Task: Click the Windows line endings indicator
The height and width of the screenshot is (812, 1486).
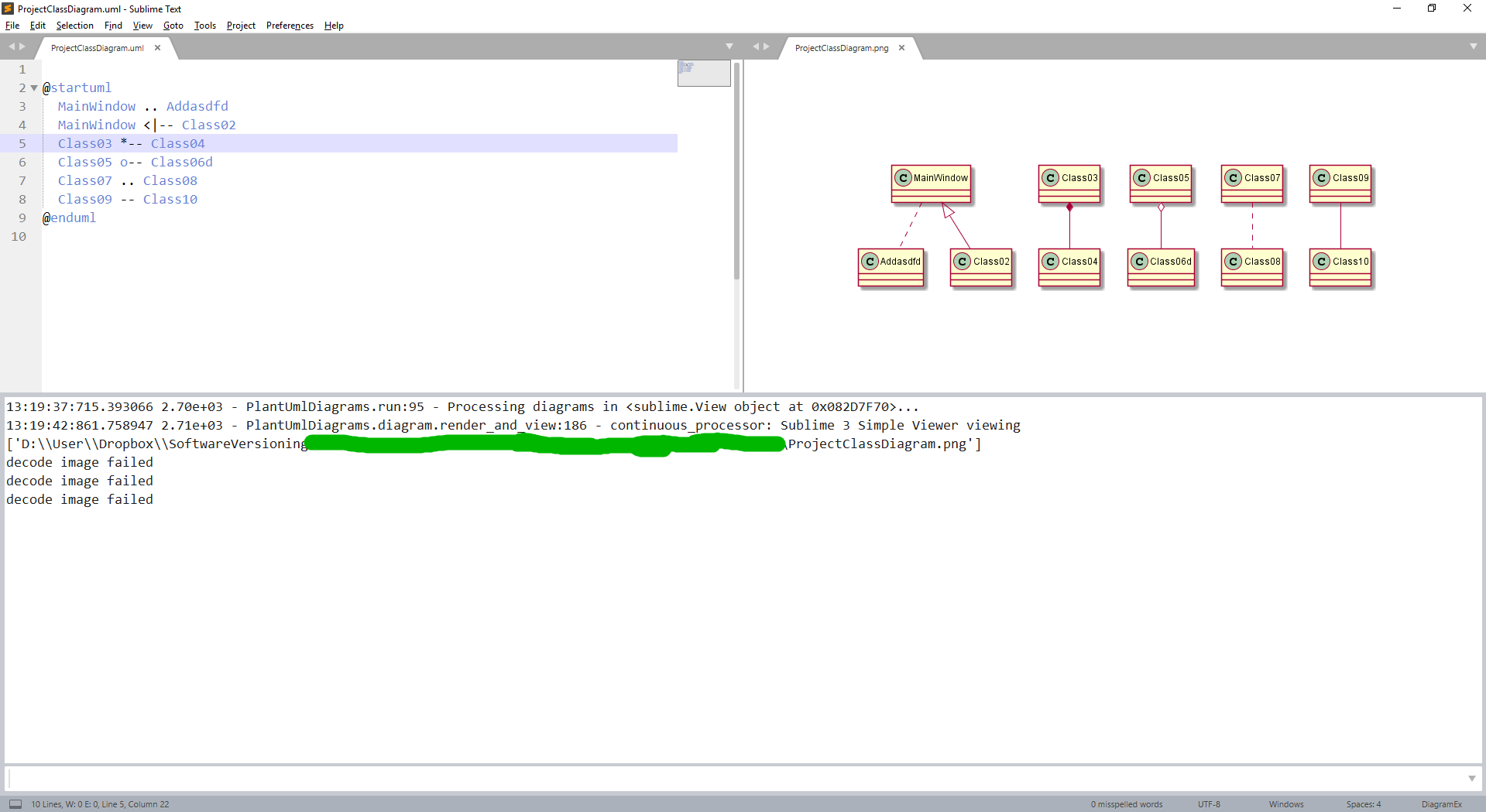Action: [1286, 803]
